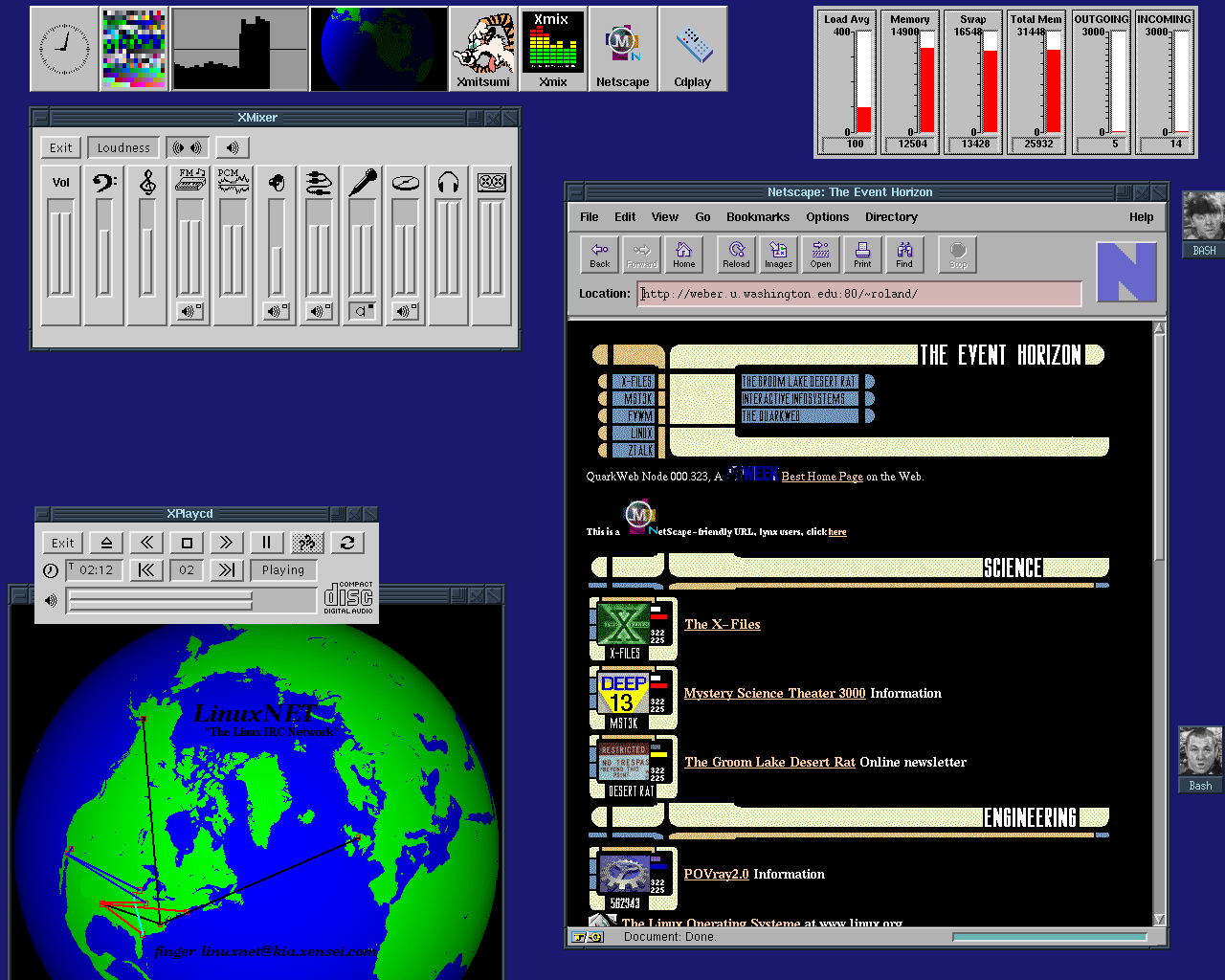The width and height of the screenshot is (1225, 980).
Task: Open the Options menu in Netscape
Action: click(827, 217)
